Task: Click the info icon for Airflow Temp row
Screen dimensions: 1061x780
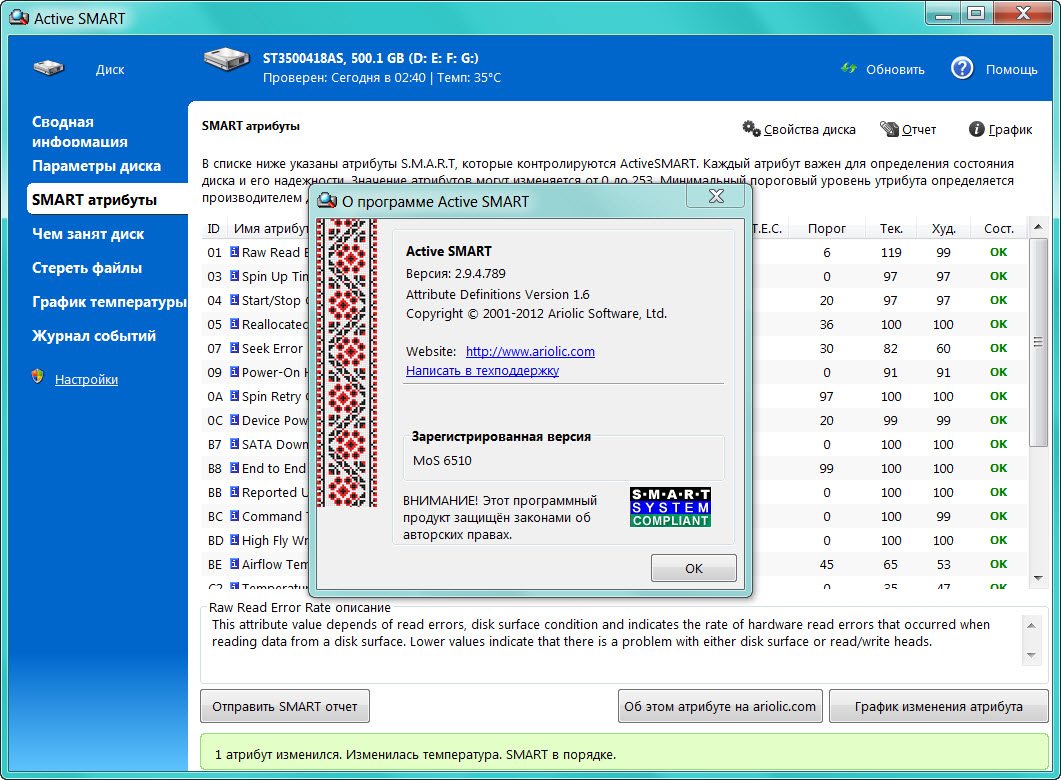Action: click(234, 564)
